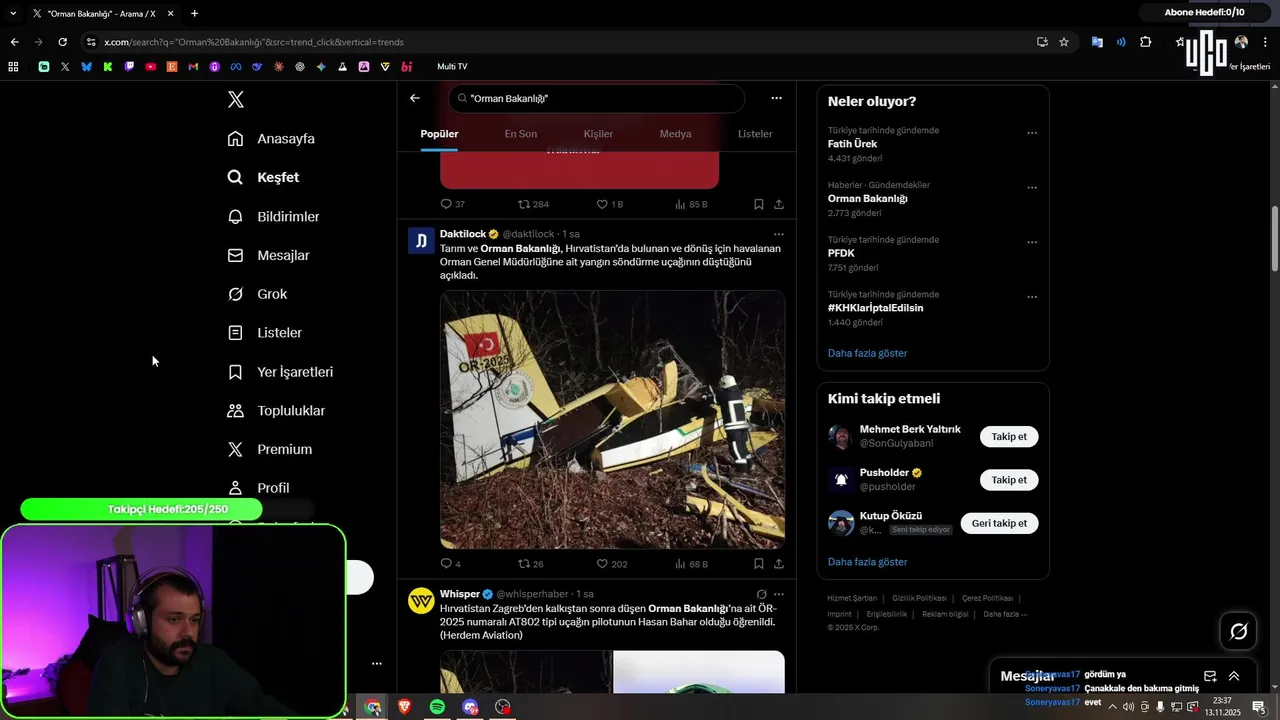Follow Pusholder account
Screen dimensions: 1280x720
point(1009,480)
